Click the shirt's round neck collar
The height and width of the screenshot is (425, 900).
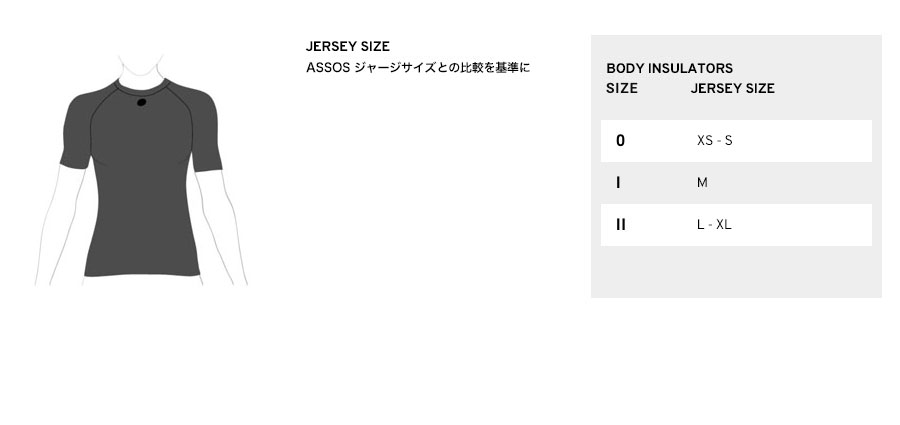coord(141,87)
